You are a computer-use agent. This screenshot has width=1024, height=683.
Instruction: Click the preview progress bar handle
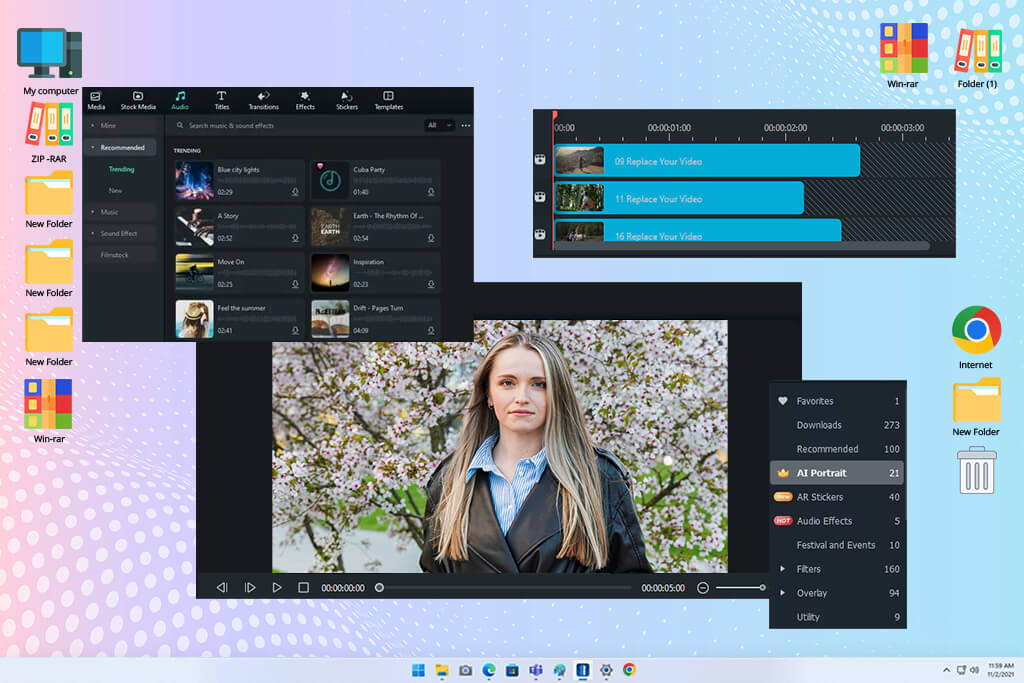[379, 588]
